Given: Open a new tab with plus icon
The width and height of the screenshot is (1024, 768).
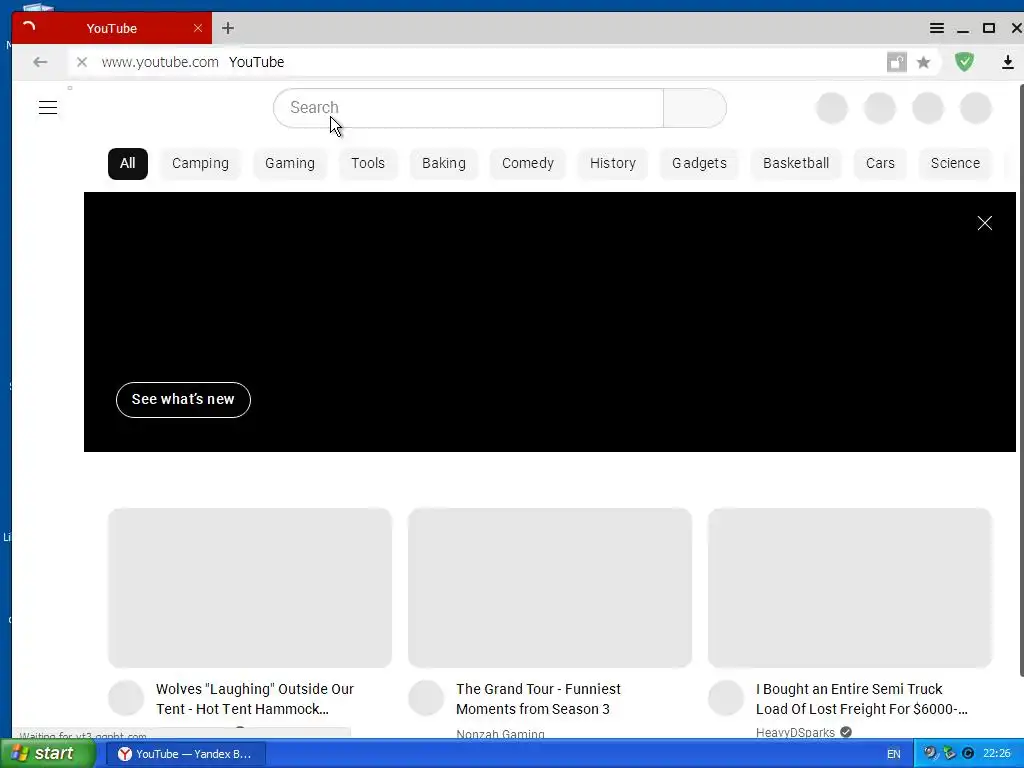Looking at the screenshot, I should click(227, 28).
